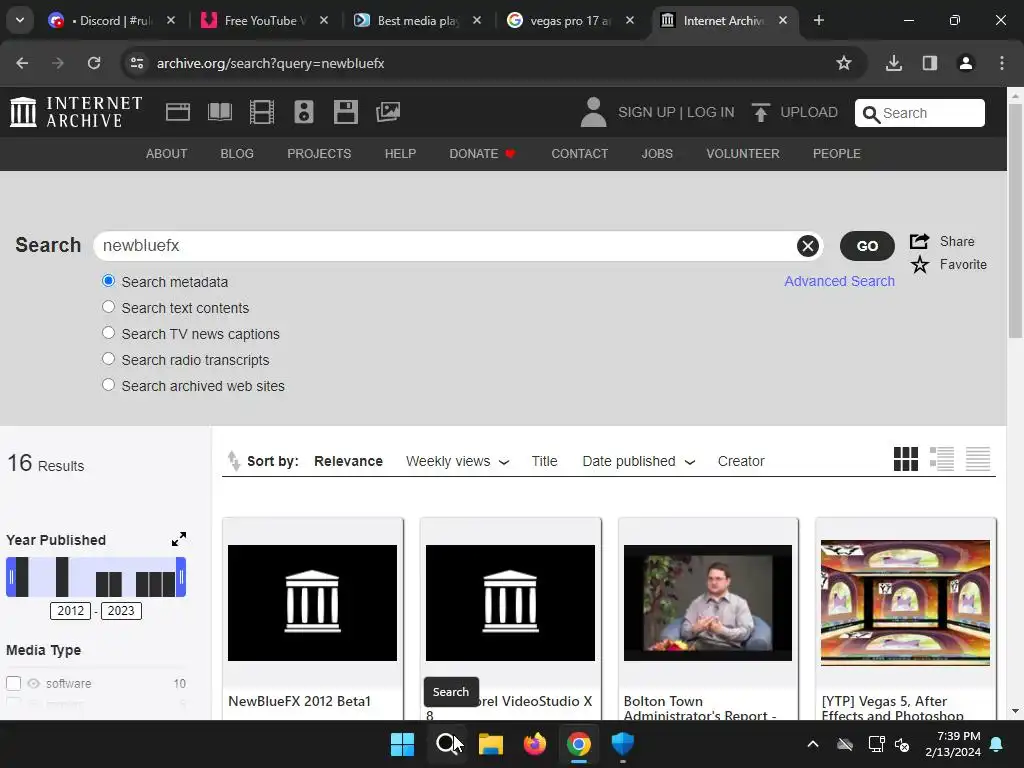The image size is (1024, 768).
Task: Open Chrome side panel icon
Action: (x=930, y=63)
